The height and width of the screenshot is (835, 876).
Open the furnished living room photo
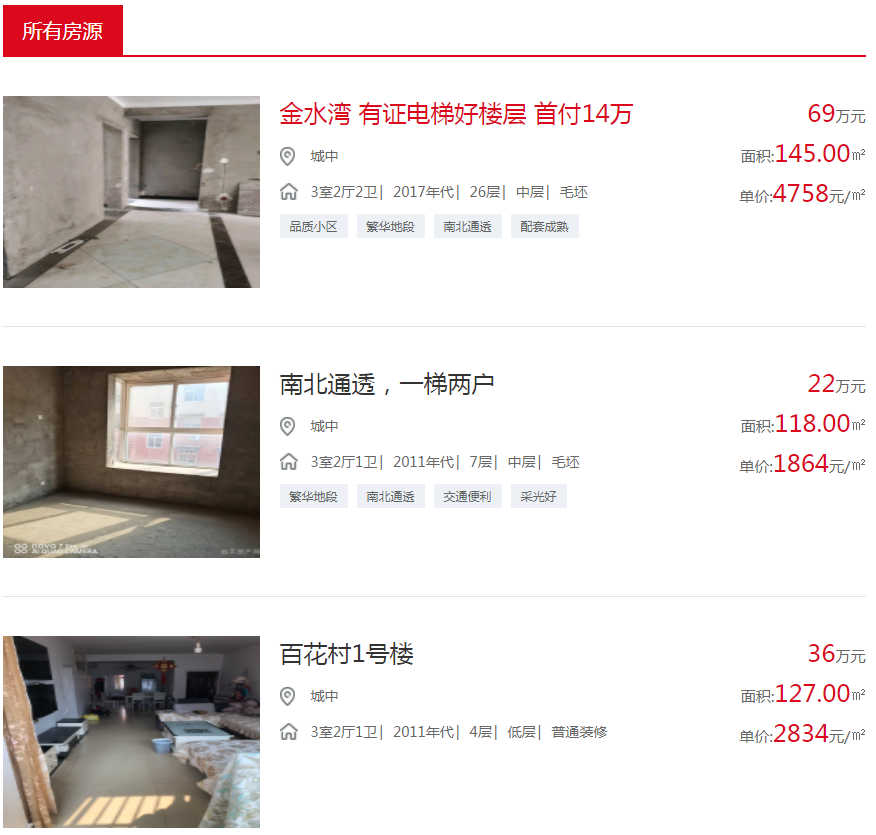[131, 732]
